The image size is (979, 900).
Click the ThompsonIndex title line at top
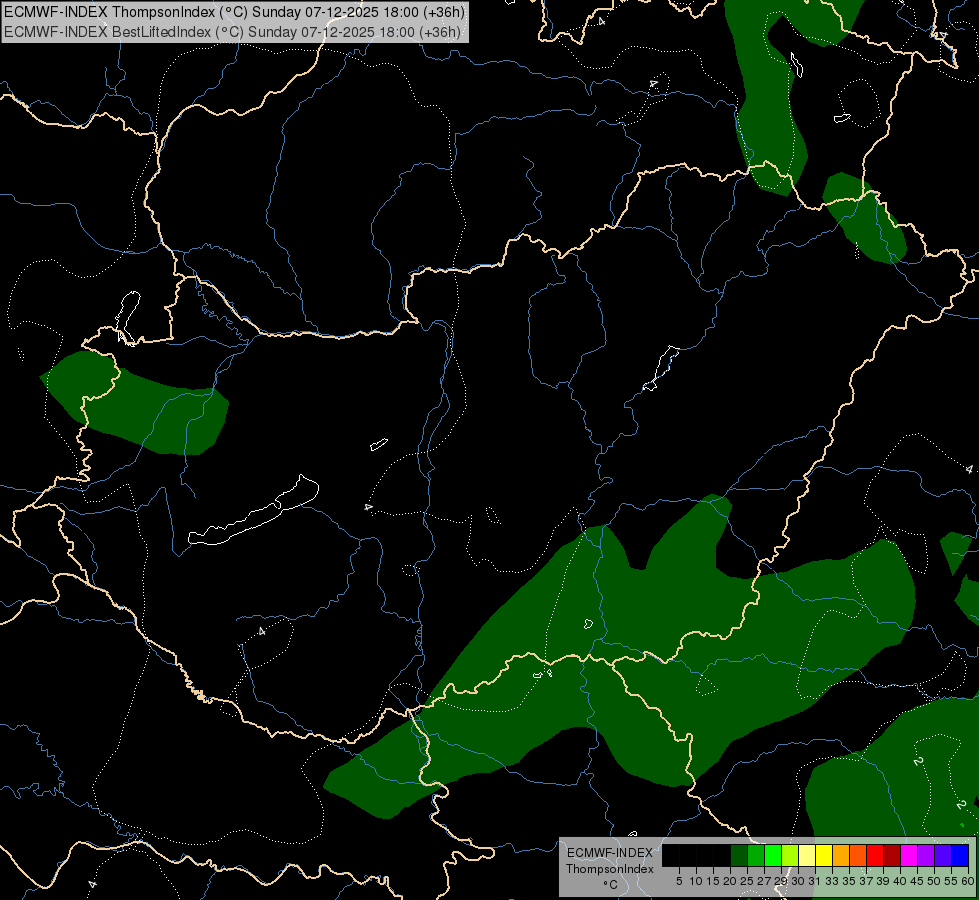click(234, 12)
